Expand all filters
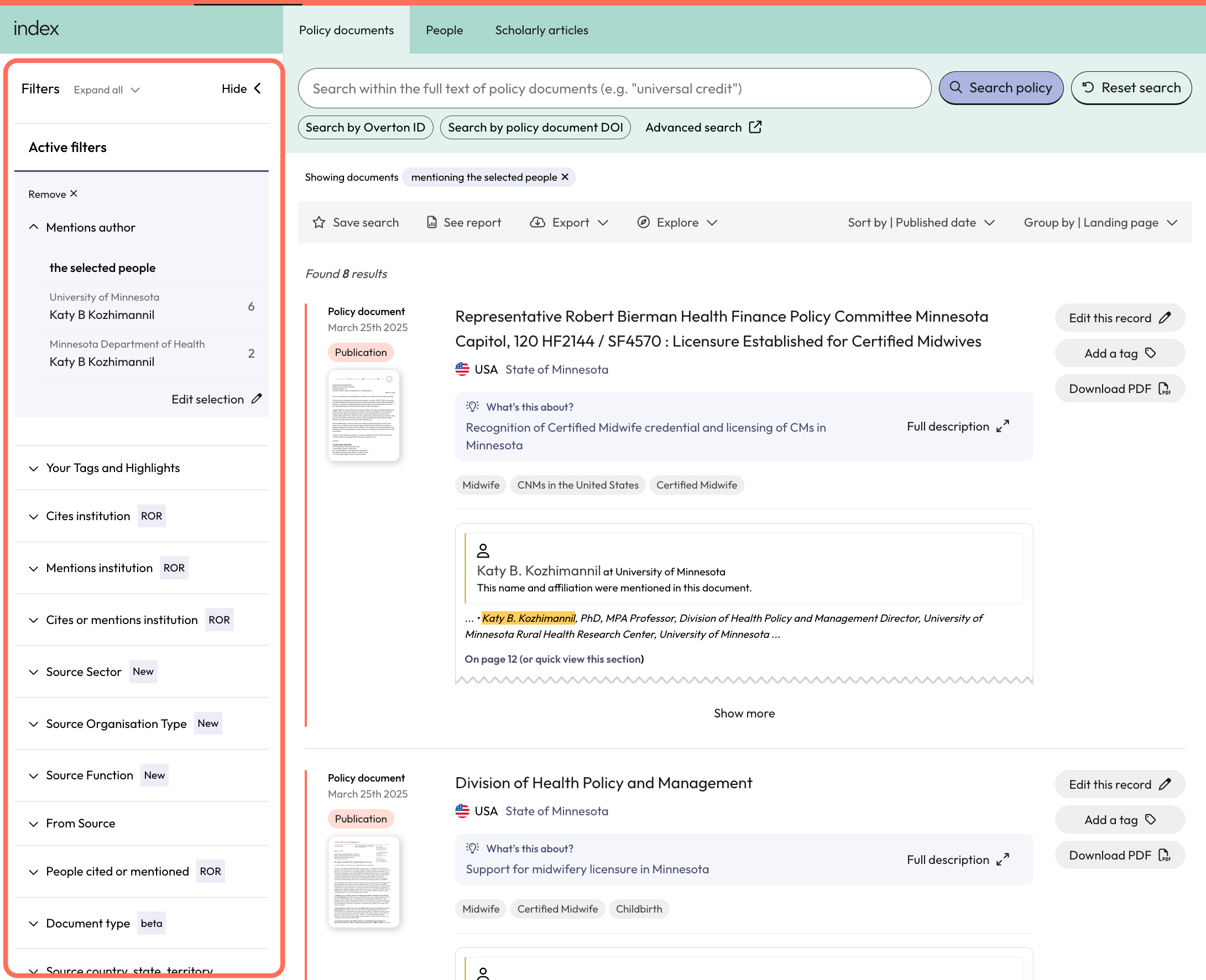This screenshot has width=1206, height=980. tap(107, 90)
